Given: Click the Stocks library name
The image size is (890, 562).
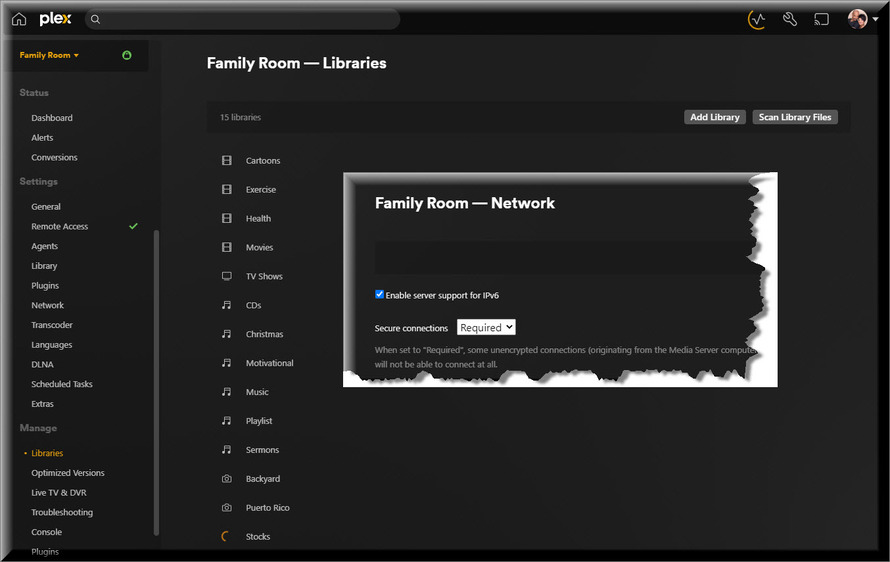Looking at the screenshot, I should (258, 537).
